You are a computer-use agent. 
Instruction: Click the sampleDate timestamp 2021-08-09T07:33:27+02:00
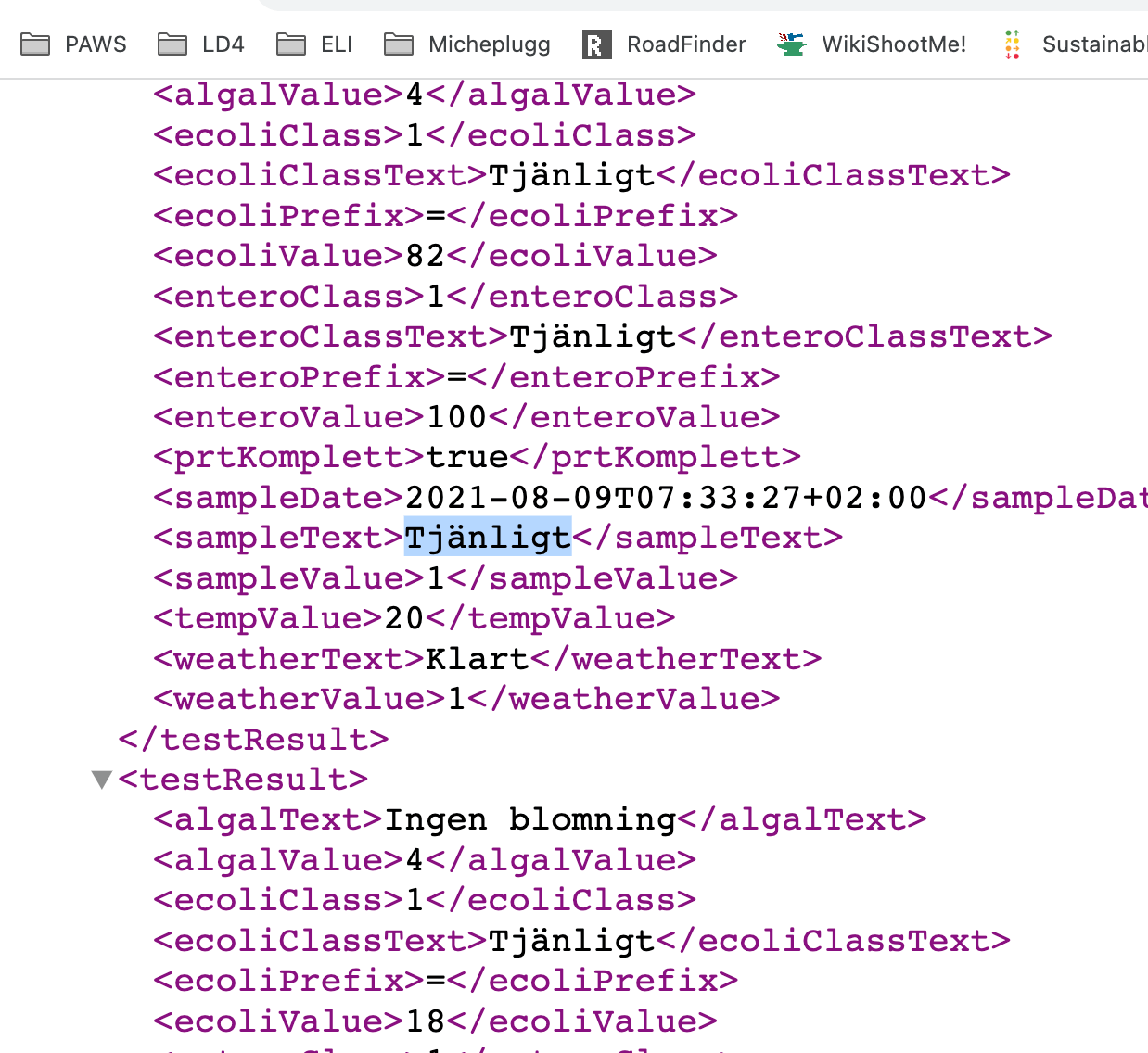click(x=666, y=498)
